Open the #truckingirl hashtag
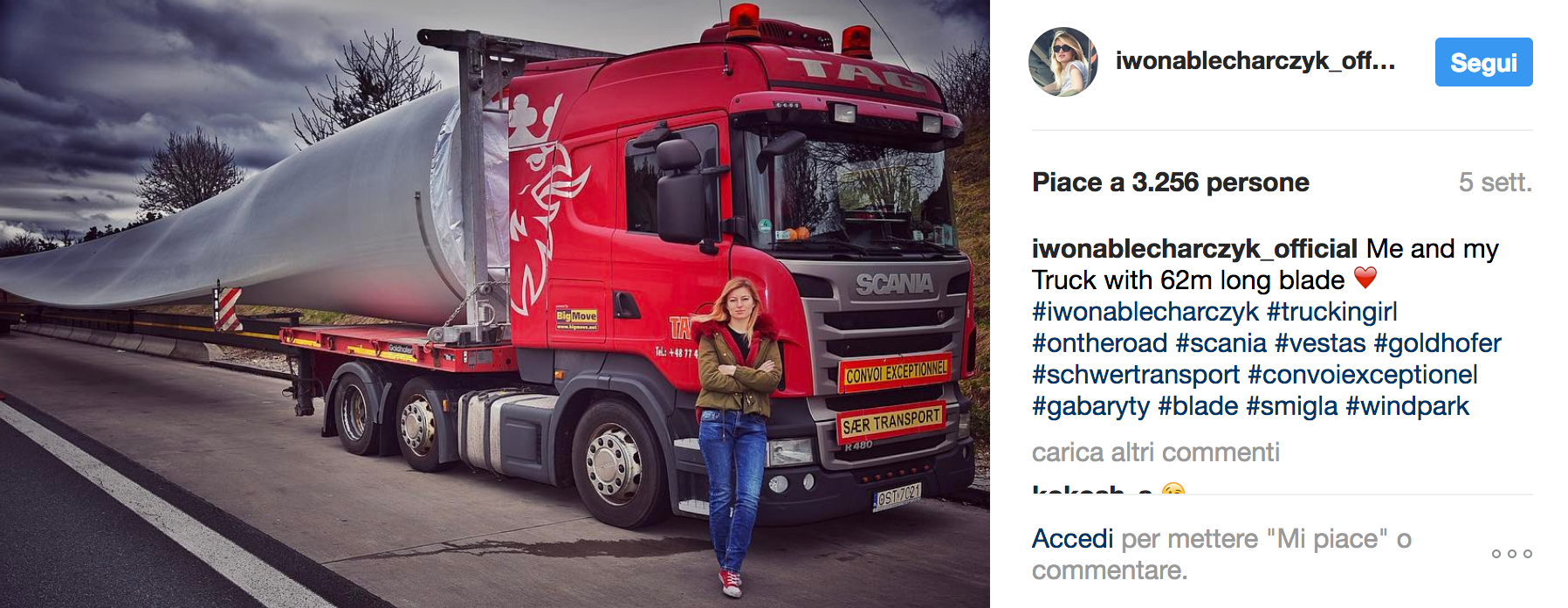This screenshot has height=608, width=1568. coord(1331,312)
